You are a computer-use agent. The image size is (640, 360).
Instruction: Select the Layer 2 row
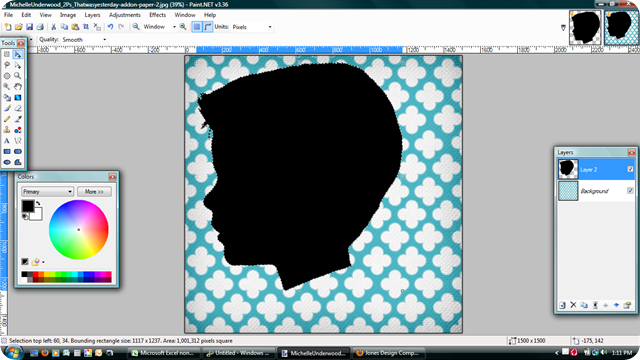[x=596, y=169]
